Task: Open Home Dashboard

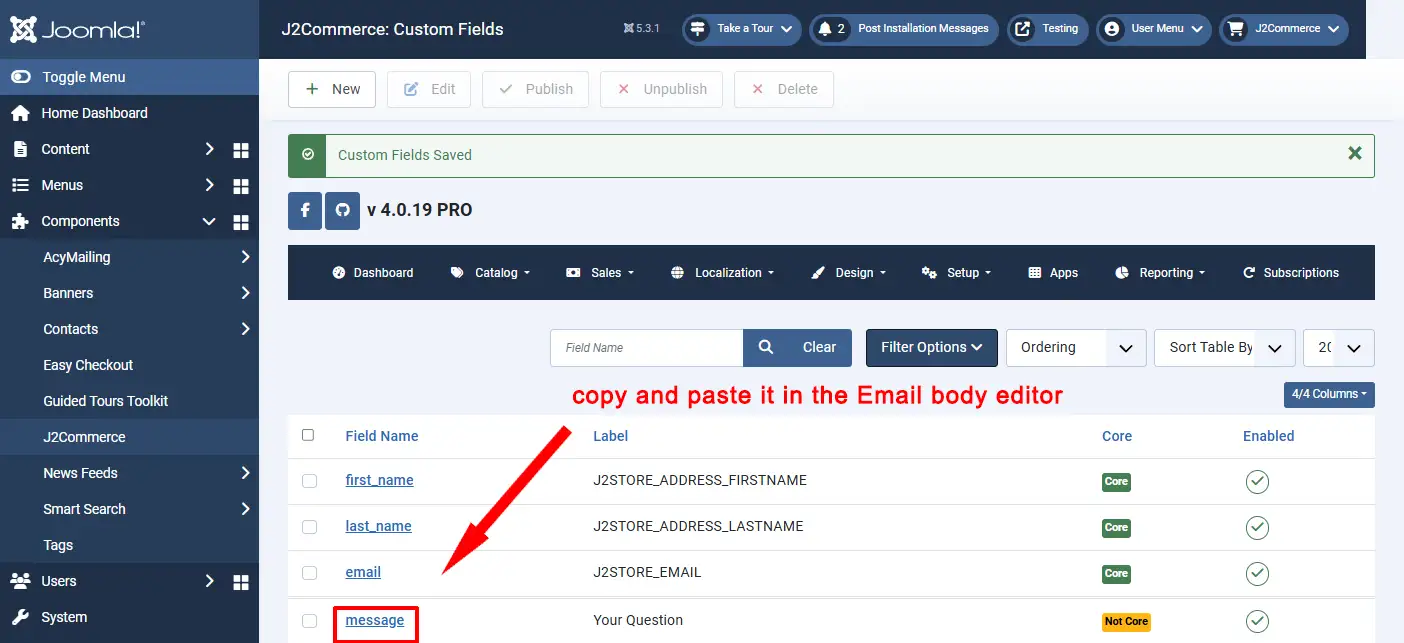Action: point(94,113)
